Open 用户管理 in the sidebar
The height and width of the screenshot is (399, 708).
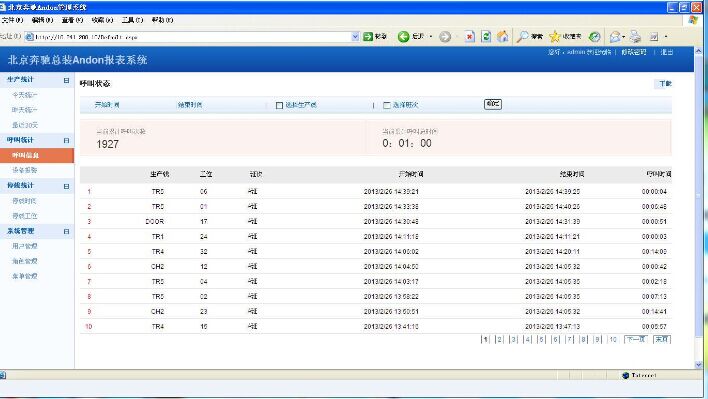tap(25, 246)
